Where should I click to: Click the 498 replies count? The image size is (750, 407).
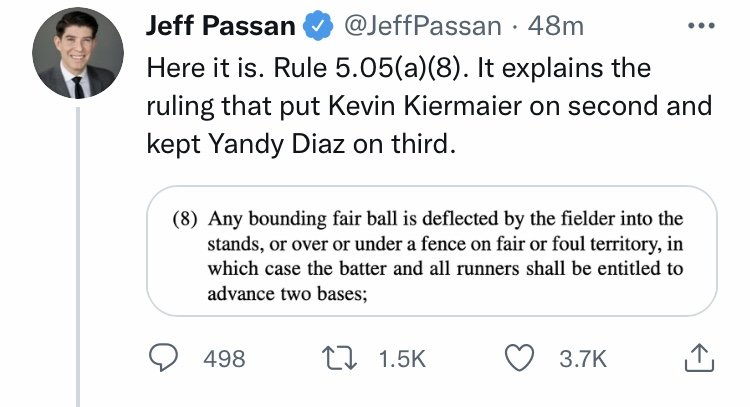pyautogui.click(x=224, y=359)
